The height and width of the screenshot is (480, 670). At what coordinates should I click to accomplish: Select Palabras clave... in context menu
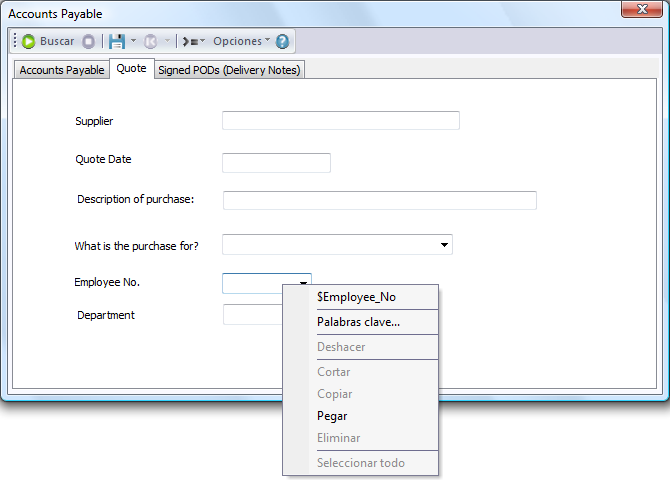coord(358,322)
